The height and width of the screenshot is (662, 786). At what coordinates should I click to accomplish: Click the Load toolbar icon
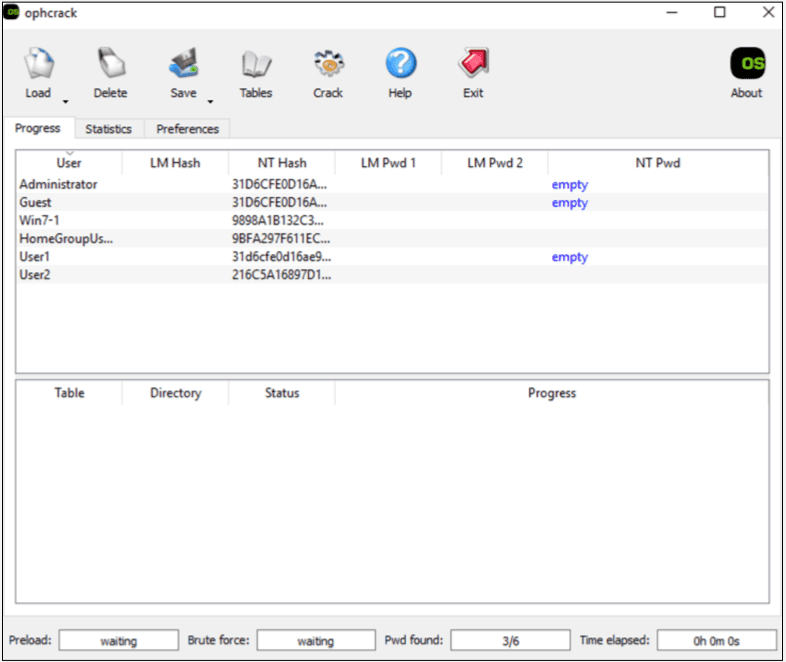[x=38, y=66]
